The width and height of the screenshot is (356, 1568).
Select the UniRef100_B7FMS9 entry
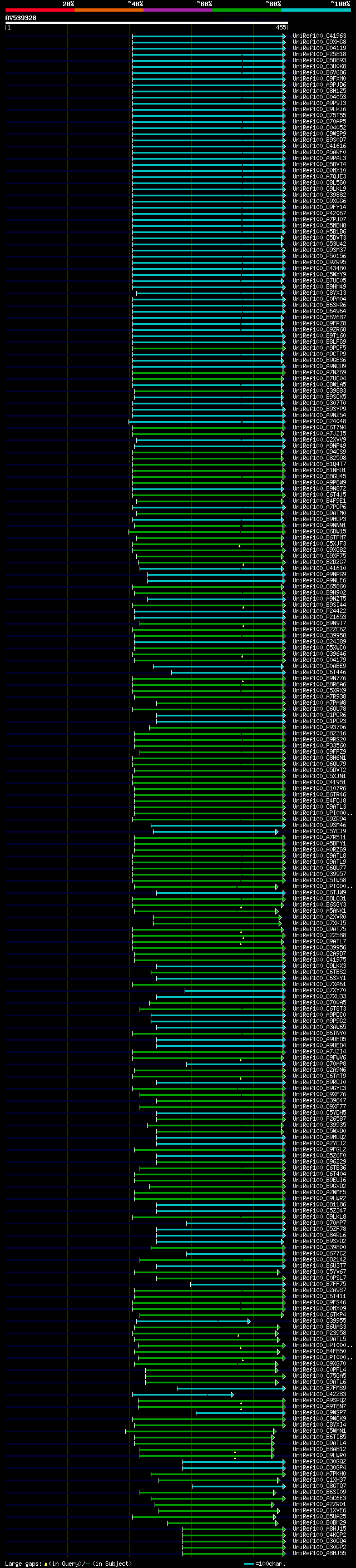click(319, 1388)
